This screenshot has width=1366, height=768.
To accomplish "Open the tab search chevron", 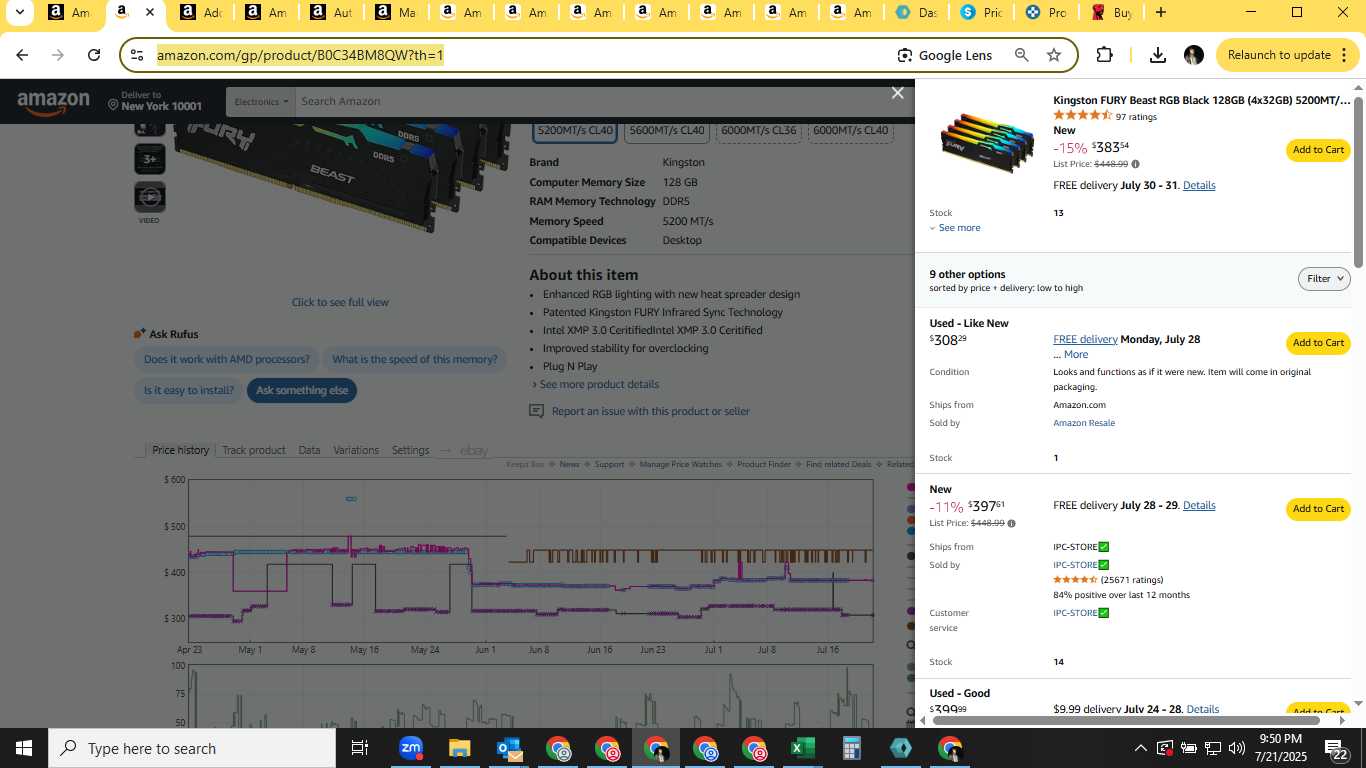I will click(19, 13).
